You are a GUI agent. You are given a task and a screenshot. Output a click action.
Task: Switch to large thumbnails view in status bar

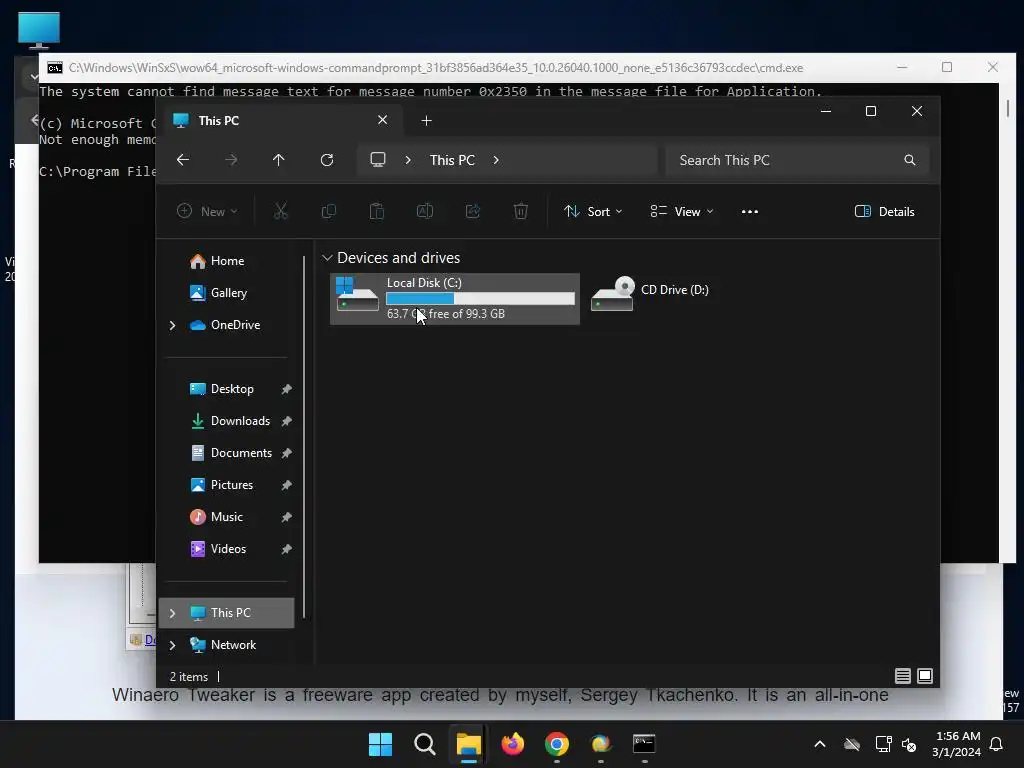(925, 676)
